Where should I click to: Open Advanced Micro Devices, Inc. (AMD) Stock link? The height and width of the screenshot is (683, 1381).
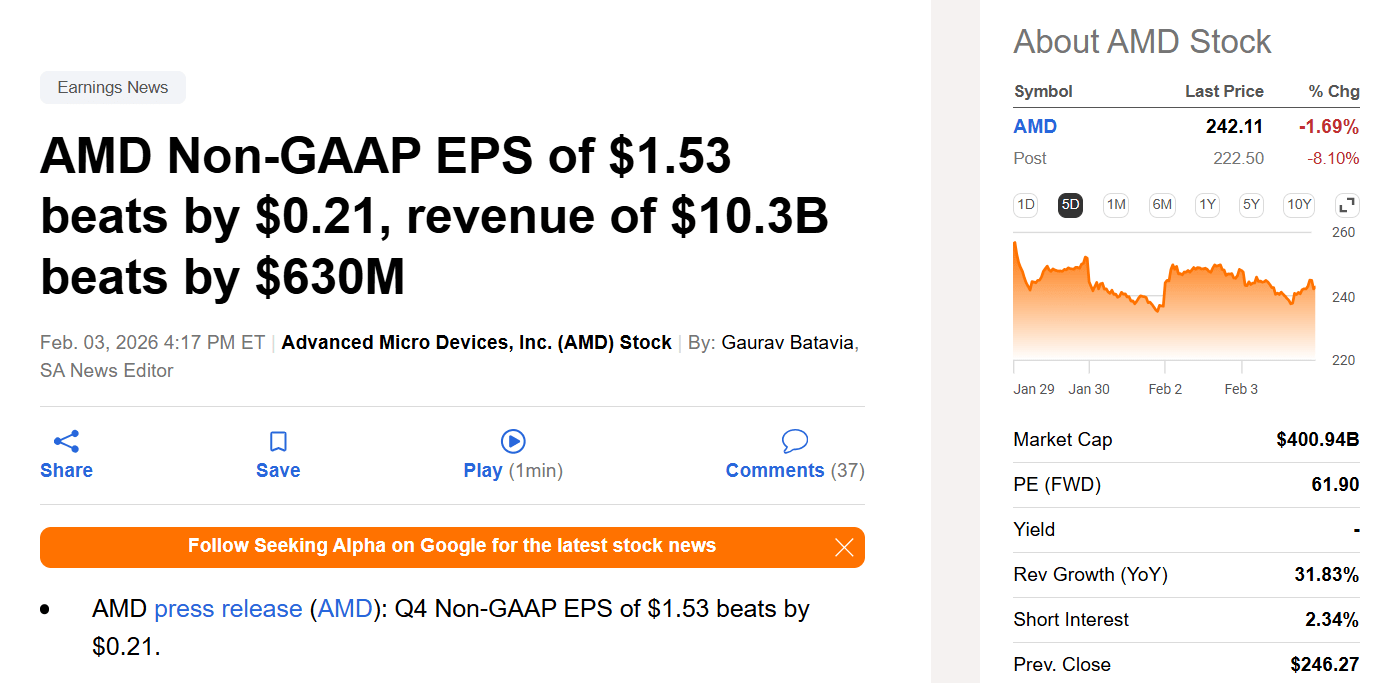[x=476, y=343]
